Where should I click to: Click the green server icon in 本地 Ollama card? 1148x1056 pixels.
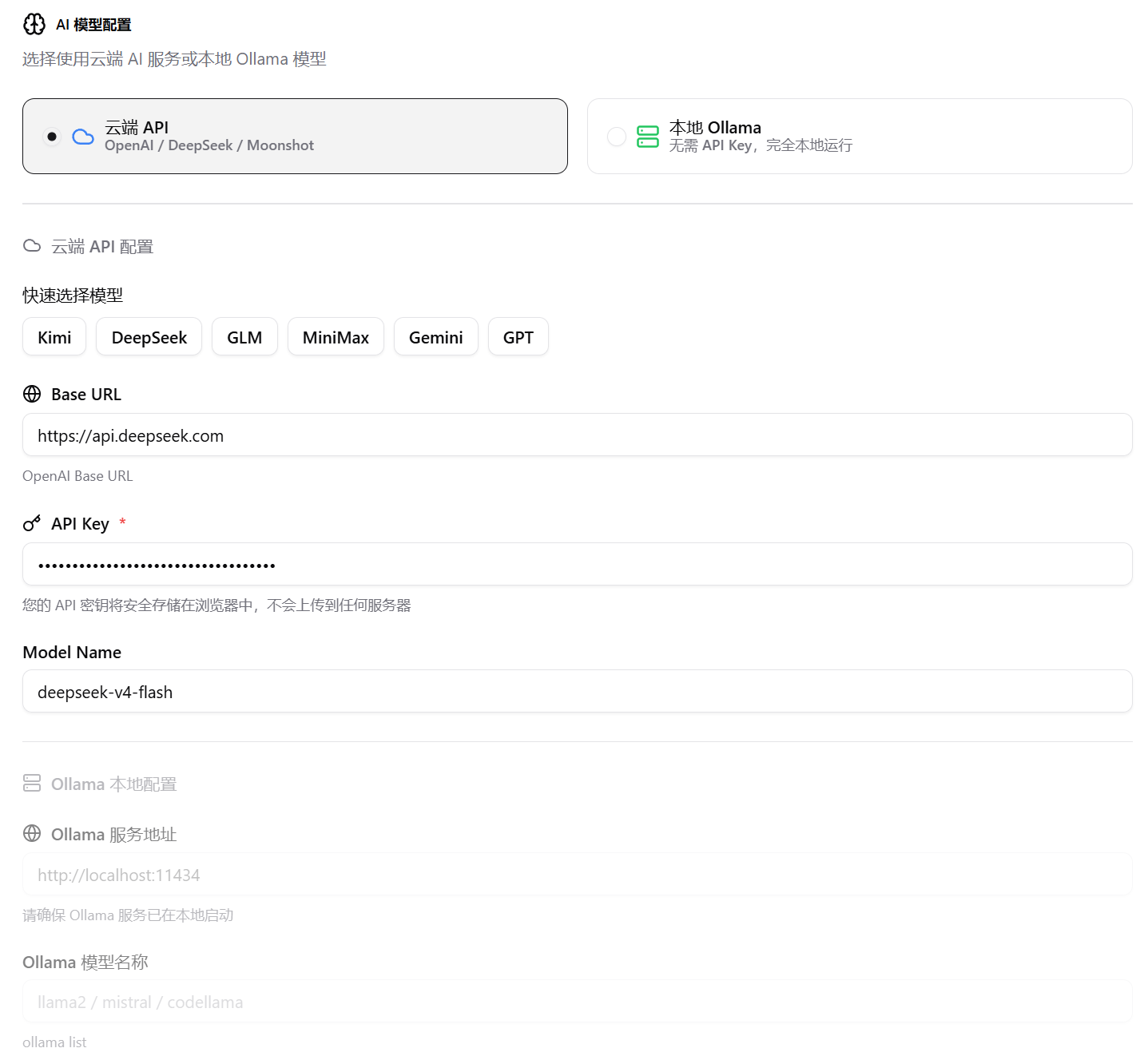tap(648, 137)
